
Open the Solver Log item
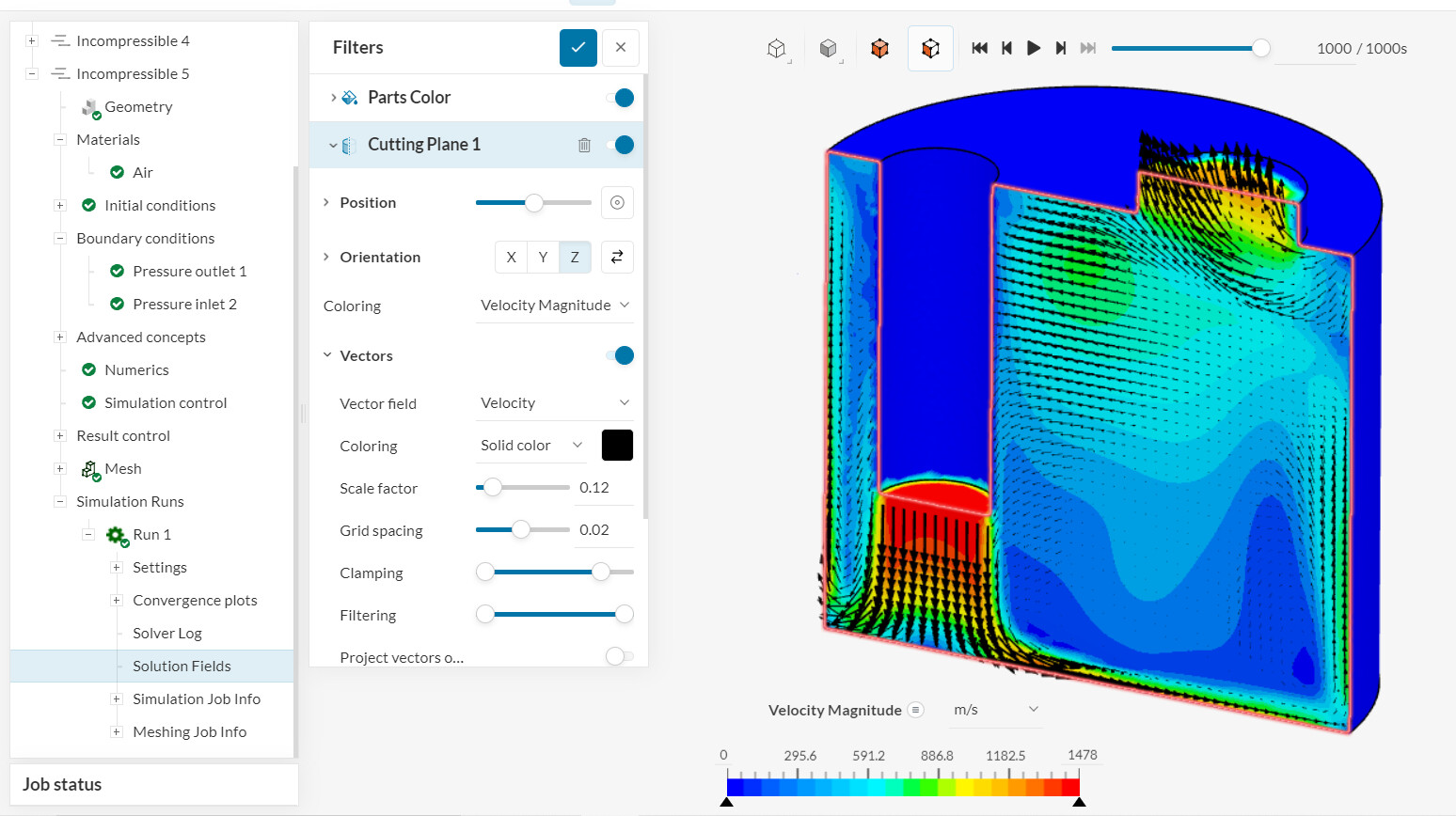[x=167, y=633]
